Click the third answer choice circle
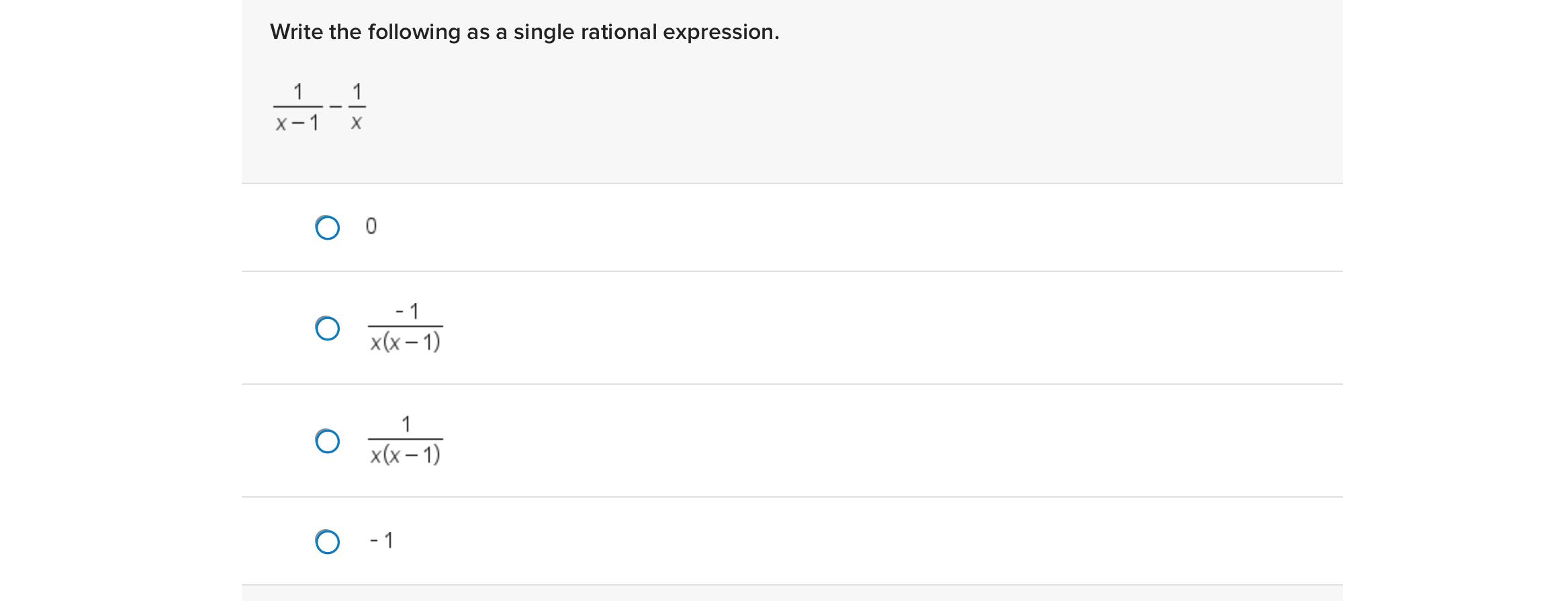This screenshot has width=1568, height=601. pyautogui.click(x=328, y=442)
